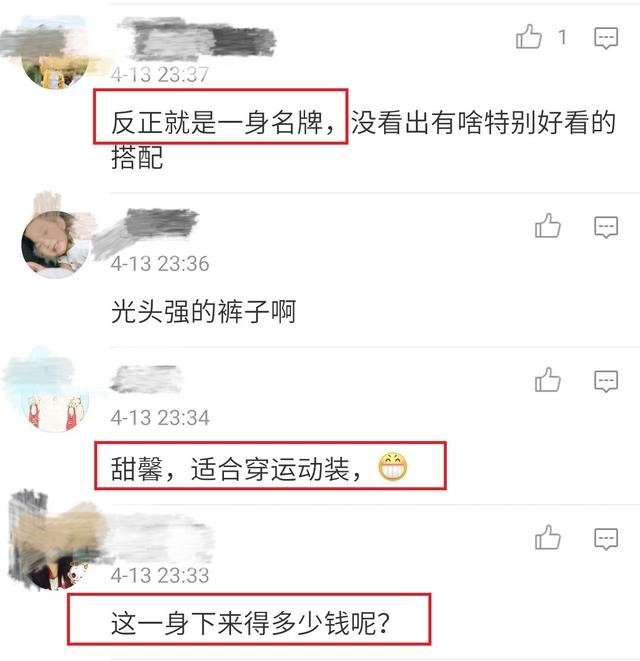Like the 这一身下来得多少钱呢 comment
Image resolution: width=640 pixels, height=661 pixels.
pyautogui.click(x=548, y=537)
